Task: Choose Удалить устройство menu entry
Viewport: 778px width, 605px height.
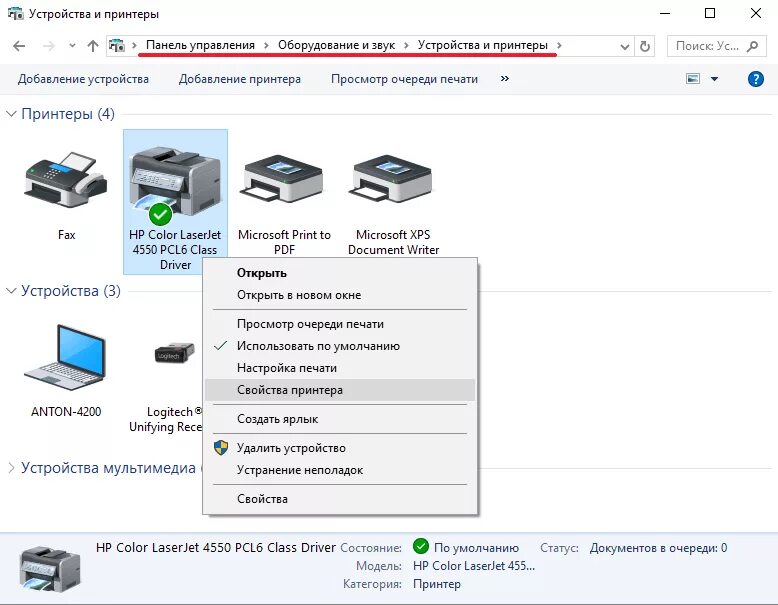Action: point(340,448)
